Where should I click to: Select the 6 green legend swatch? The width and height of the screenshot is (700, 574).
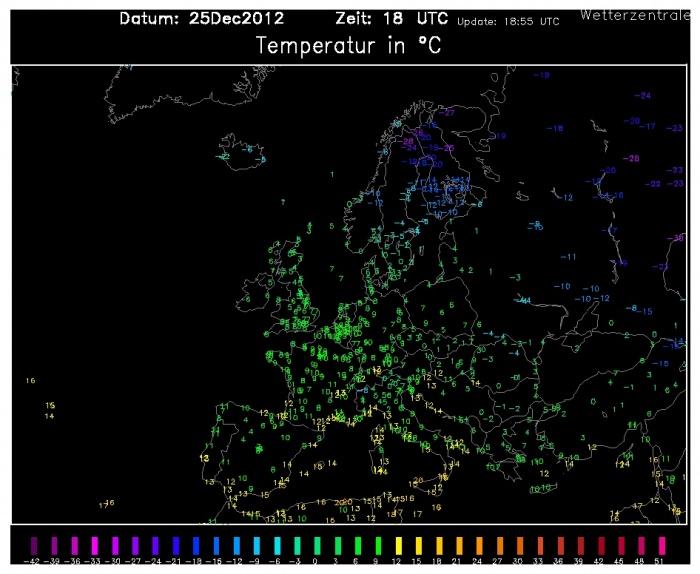tap(359, 545)
